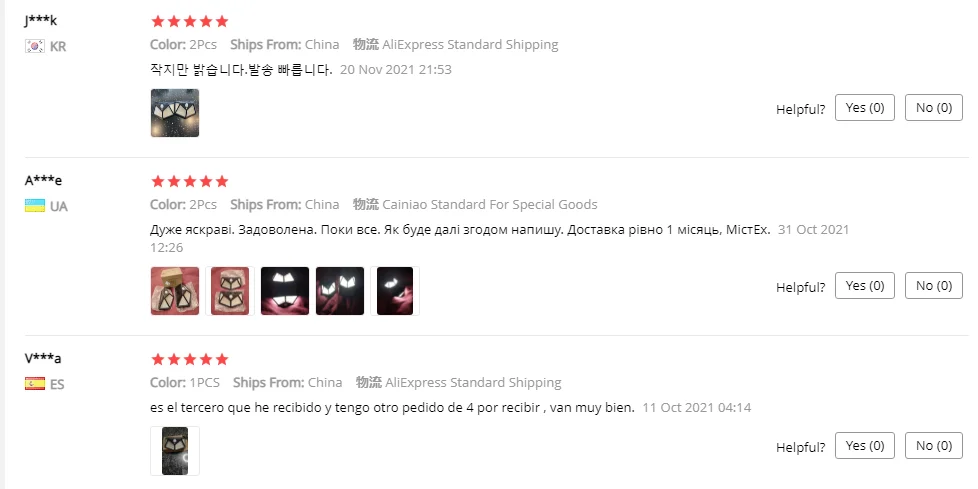This screenshot has height=489, width=978.
Task: Open A***e's fifth review photo
Action: (x=395, y=291)
